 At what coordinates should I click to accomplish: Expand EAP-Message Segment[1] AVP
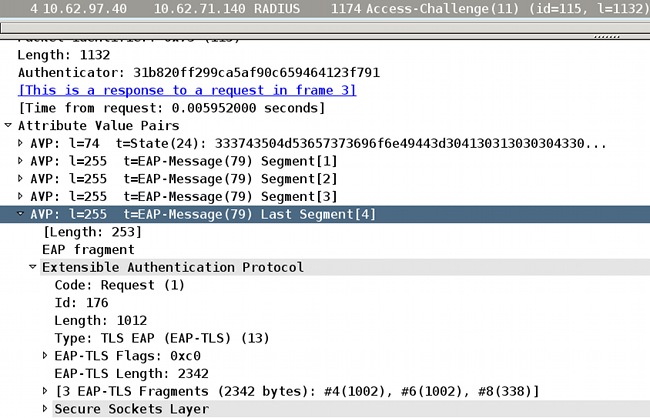coord(21,161)
